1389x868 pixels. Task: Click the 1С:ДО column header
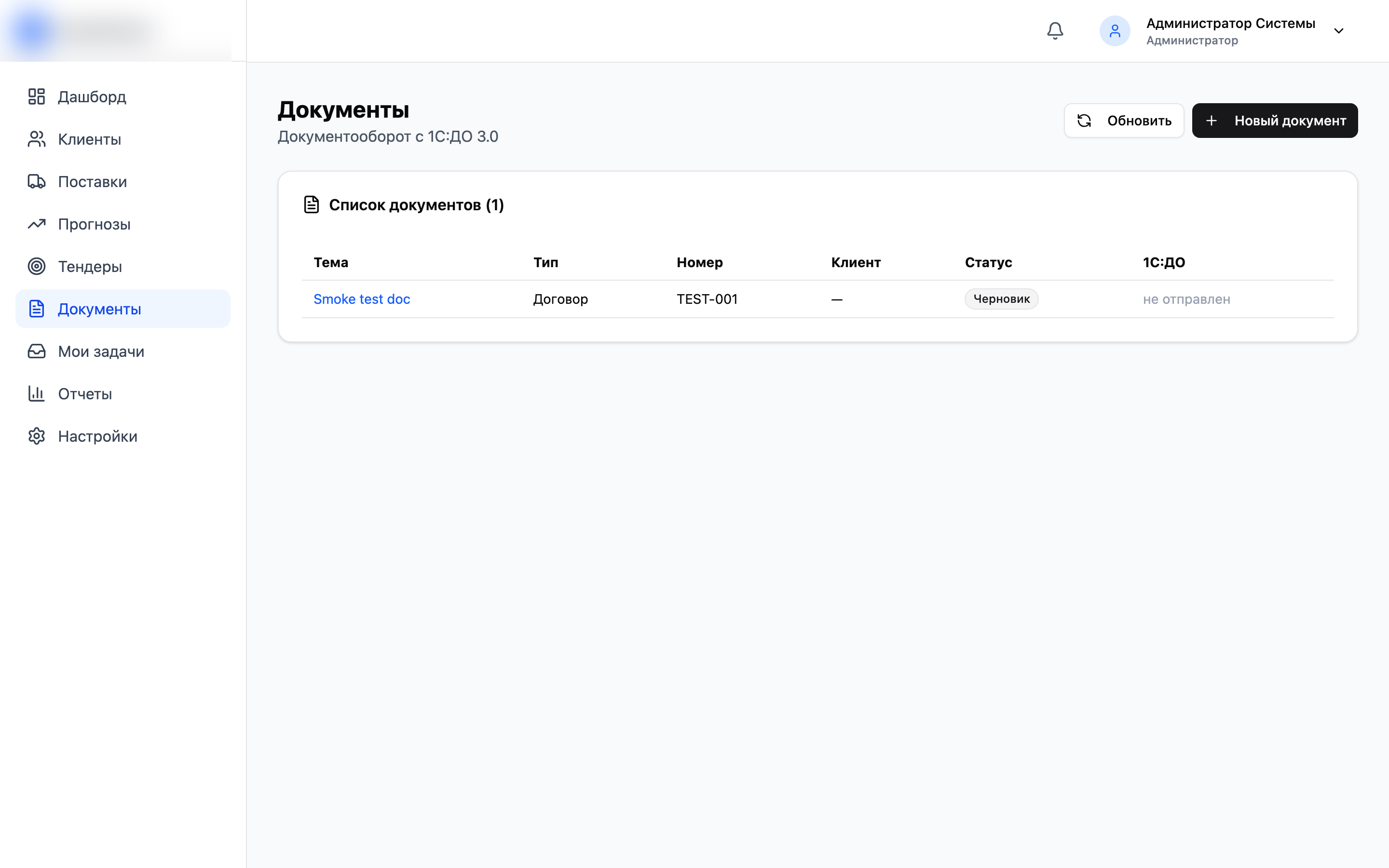pyautogui.click(x=1164, y=262)
